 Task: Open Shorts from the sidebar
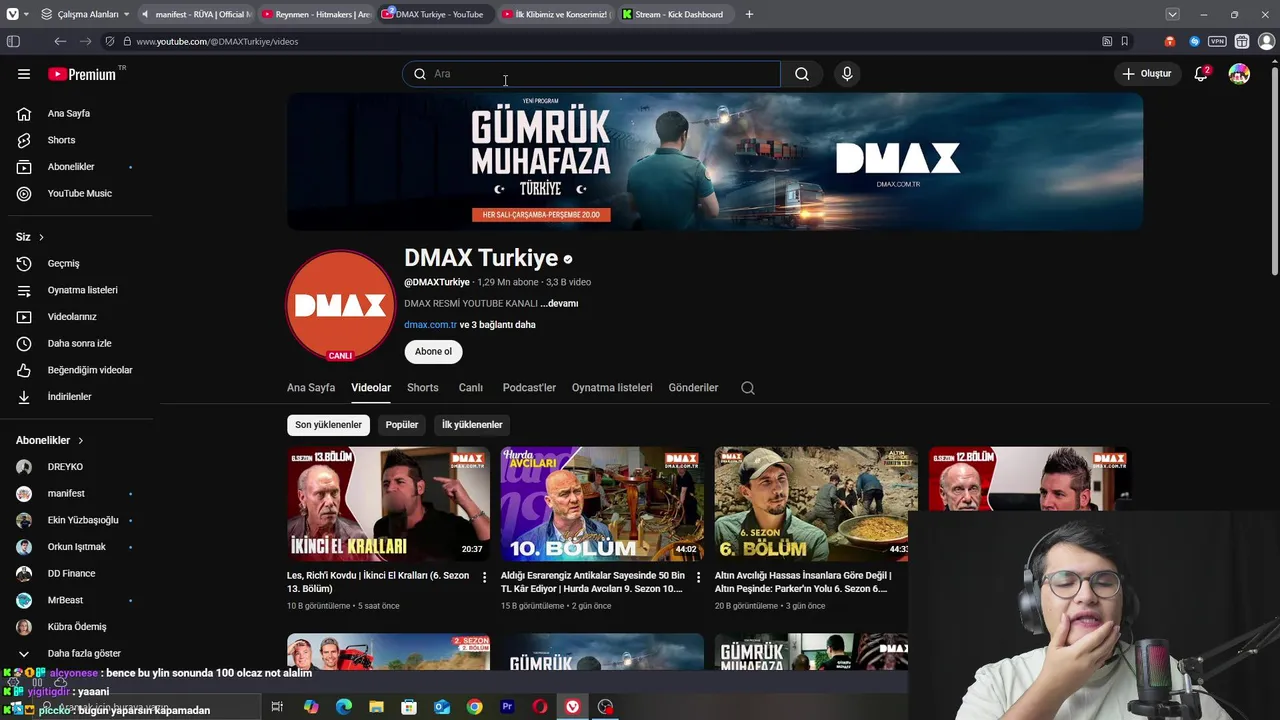coord(76,140)
